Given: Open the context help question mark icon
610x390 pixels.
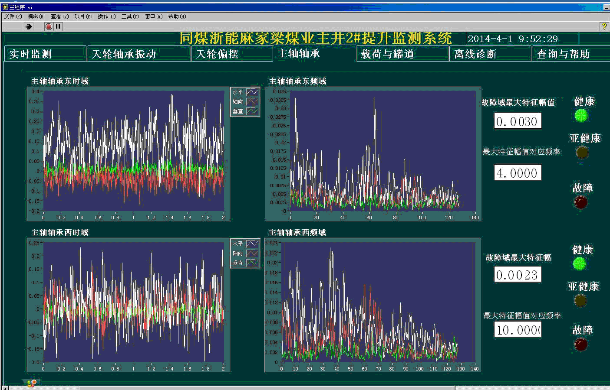Looking at the screenshot, I should point(605,26).
